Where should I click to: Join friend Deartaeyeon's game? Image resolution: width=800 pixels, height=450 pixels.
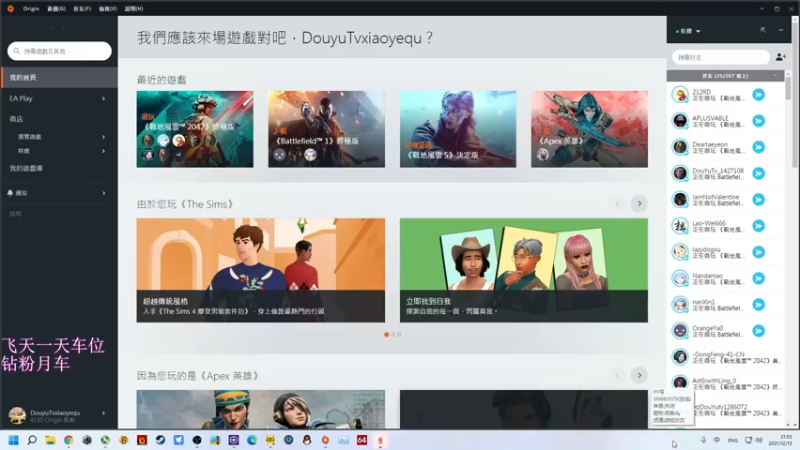(759, 147)
